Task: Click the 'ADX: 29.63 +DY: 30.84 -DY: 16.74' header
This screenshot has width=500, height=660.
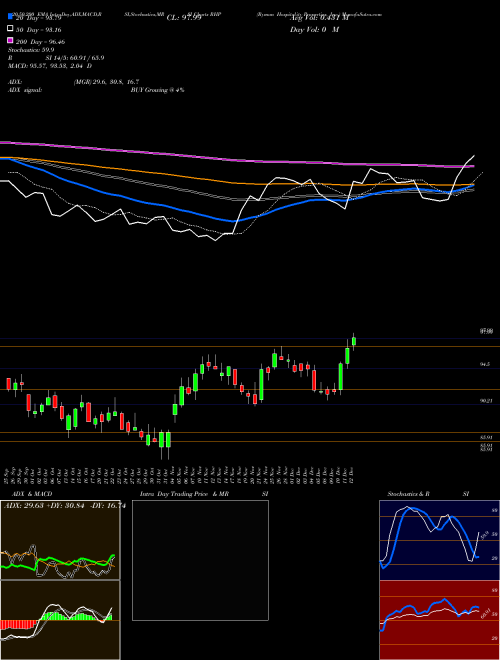Action: coord(64,506)
